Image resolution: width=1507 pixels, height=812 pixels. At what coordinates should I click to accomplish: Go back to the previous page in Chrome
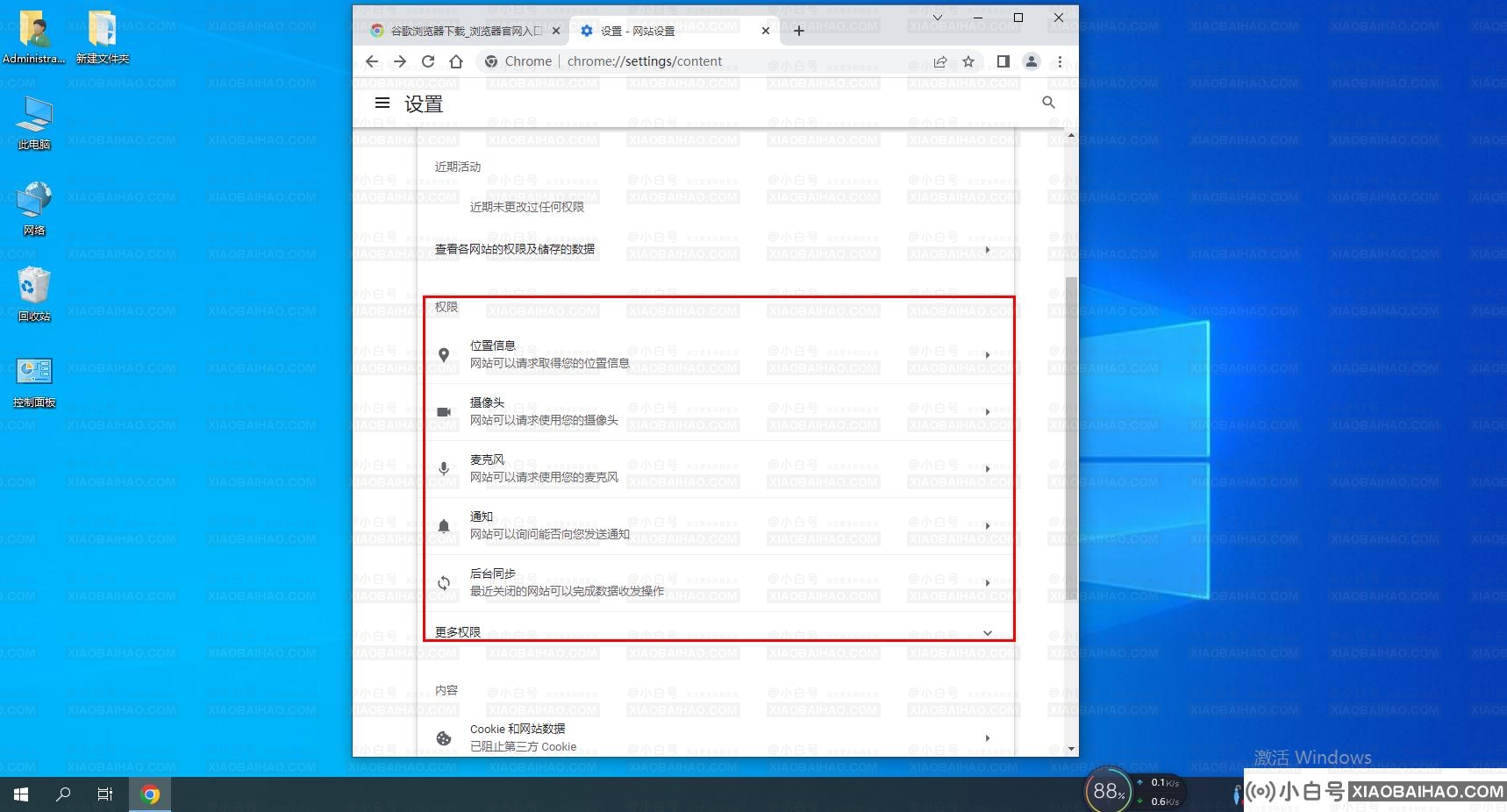click(372, 61)
